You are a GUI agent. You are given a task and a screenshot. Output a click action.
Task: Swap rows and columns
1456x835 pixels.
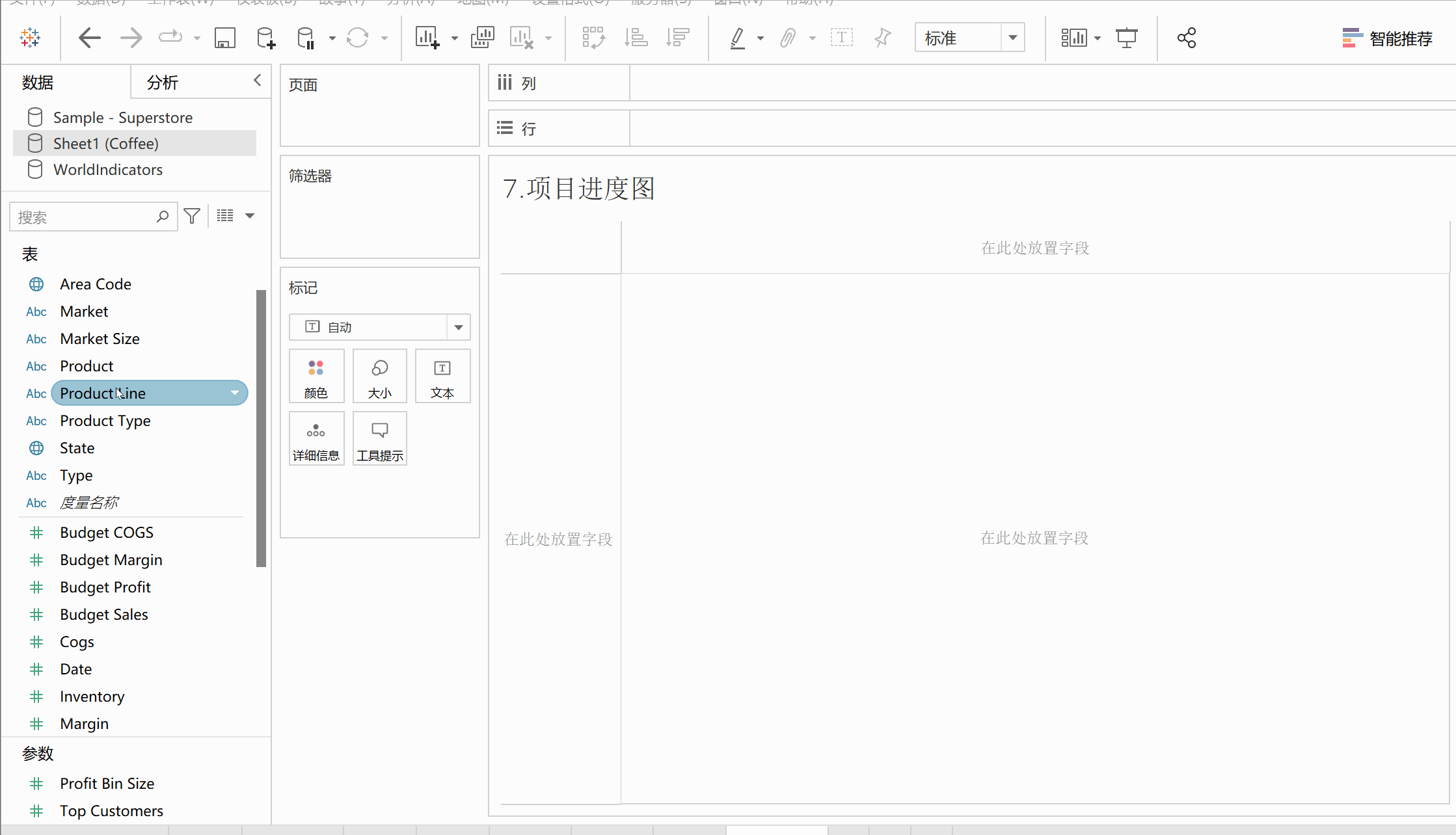pos(593,38)
